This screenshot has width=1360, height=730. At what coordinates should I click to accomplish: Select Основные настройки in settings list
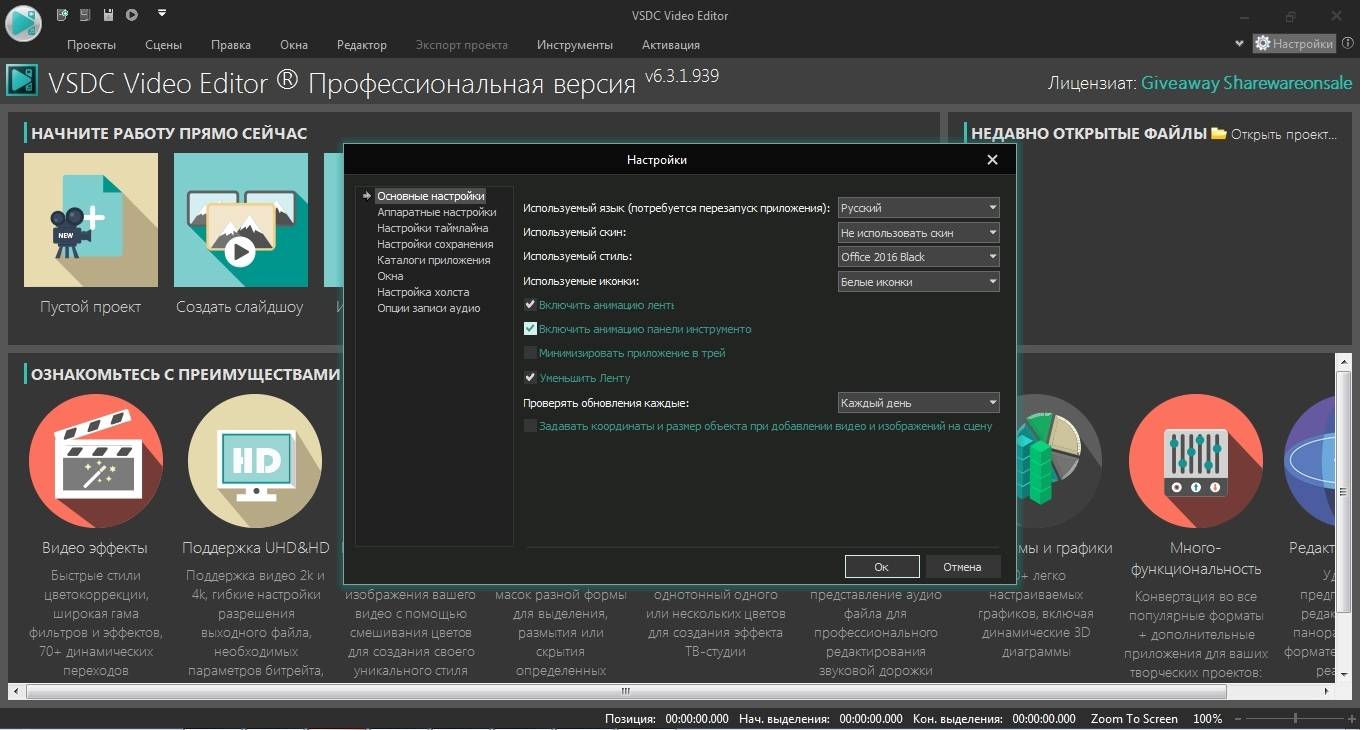tap(431, 196)
